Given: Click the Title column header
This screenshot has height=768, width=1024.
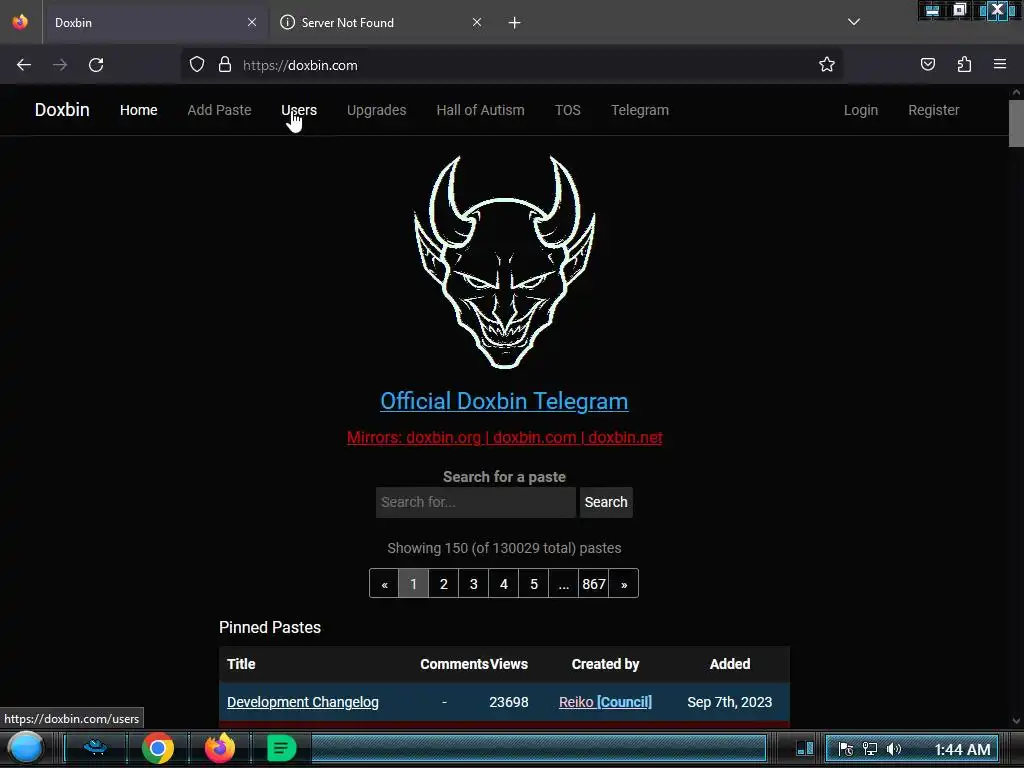Looking at the screenshot, I should [x=241, y=664].
